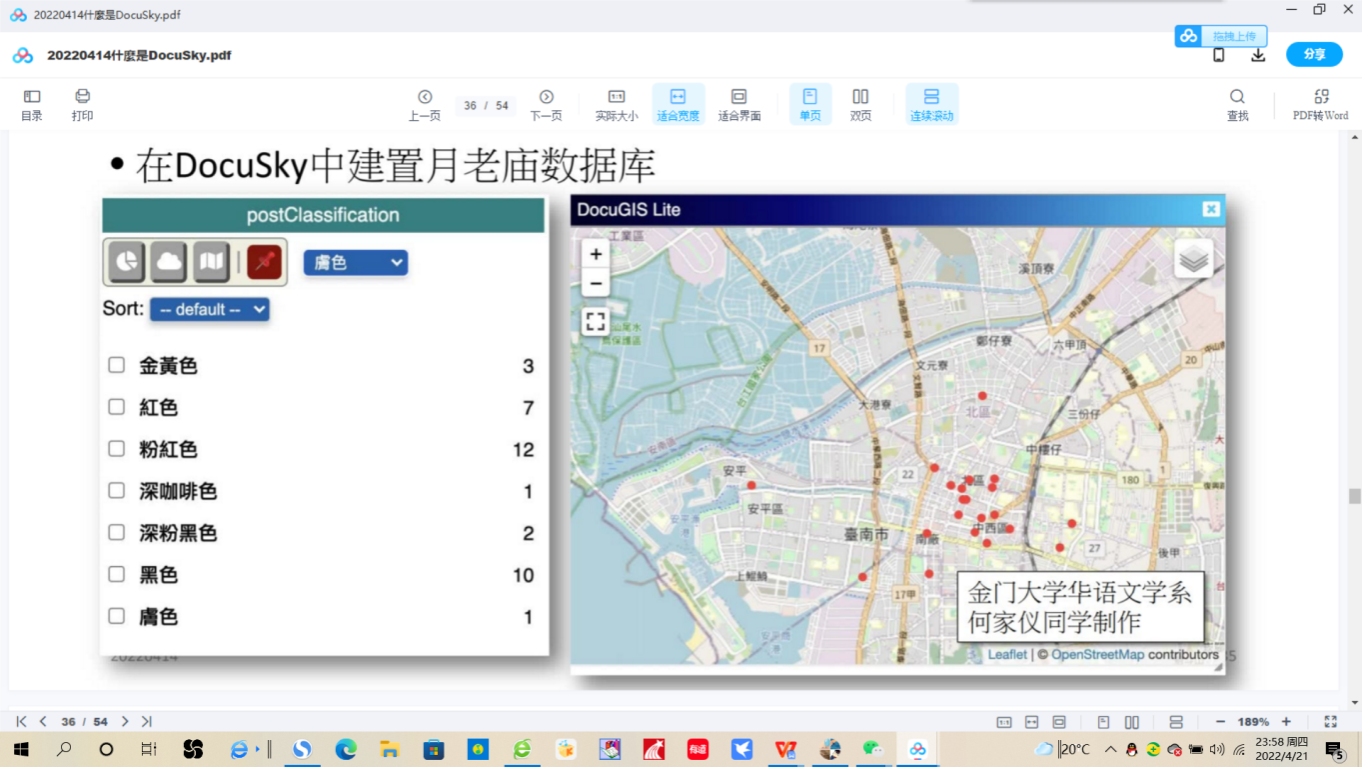Viewport: 1362px width, 767px height.
Task: Expand the Sort default dropdown
Action: (209, 310)
